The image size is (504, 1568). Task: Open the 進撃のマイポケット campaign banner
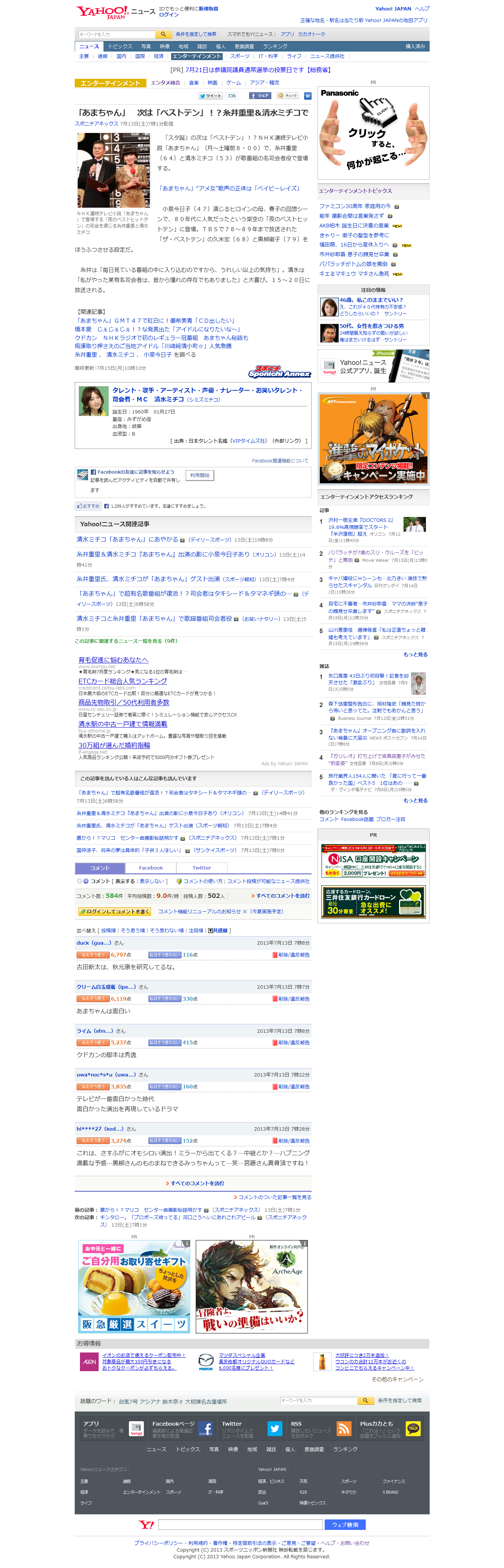(x=374, y=438)
